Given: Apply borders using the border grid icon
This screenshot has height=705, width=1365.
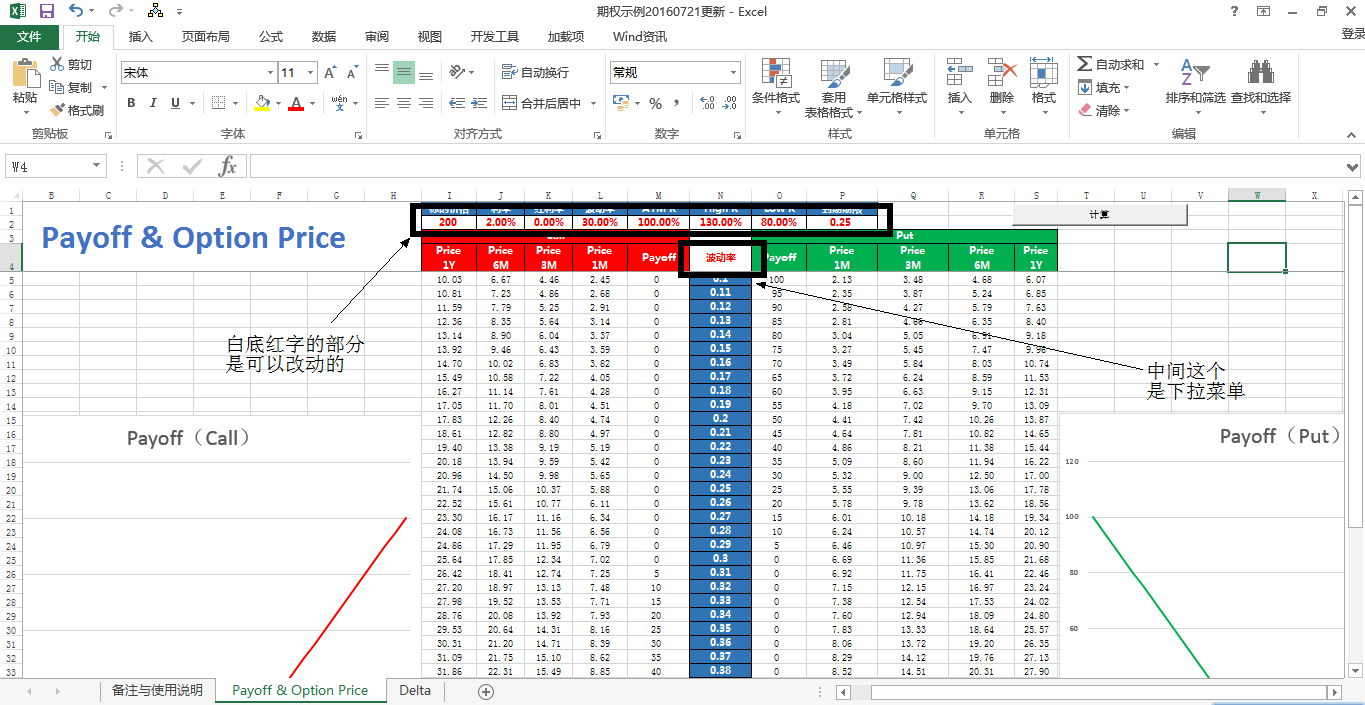Looking at the screenshot, I should (x=218, y=103).
